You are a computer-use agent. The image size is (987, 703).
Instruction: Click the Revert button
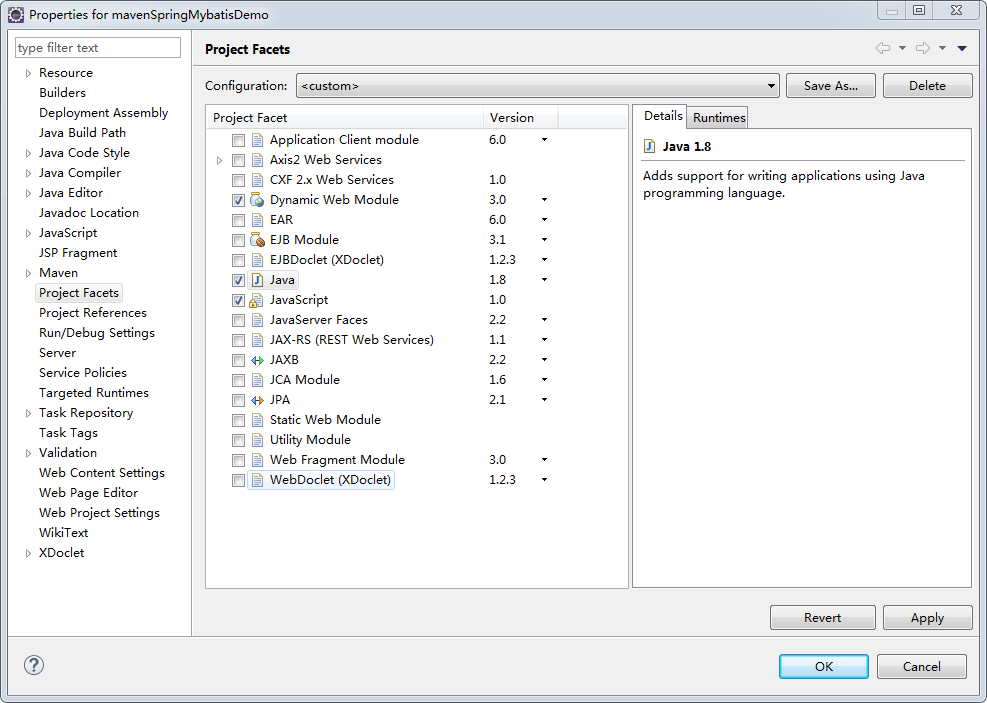click(822, 617)
